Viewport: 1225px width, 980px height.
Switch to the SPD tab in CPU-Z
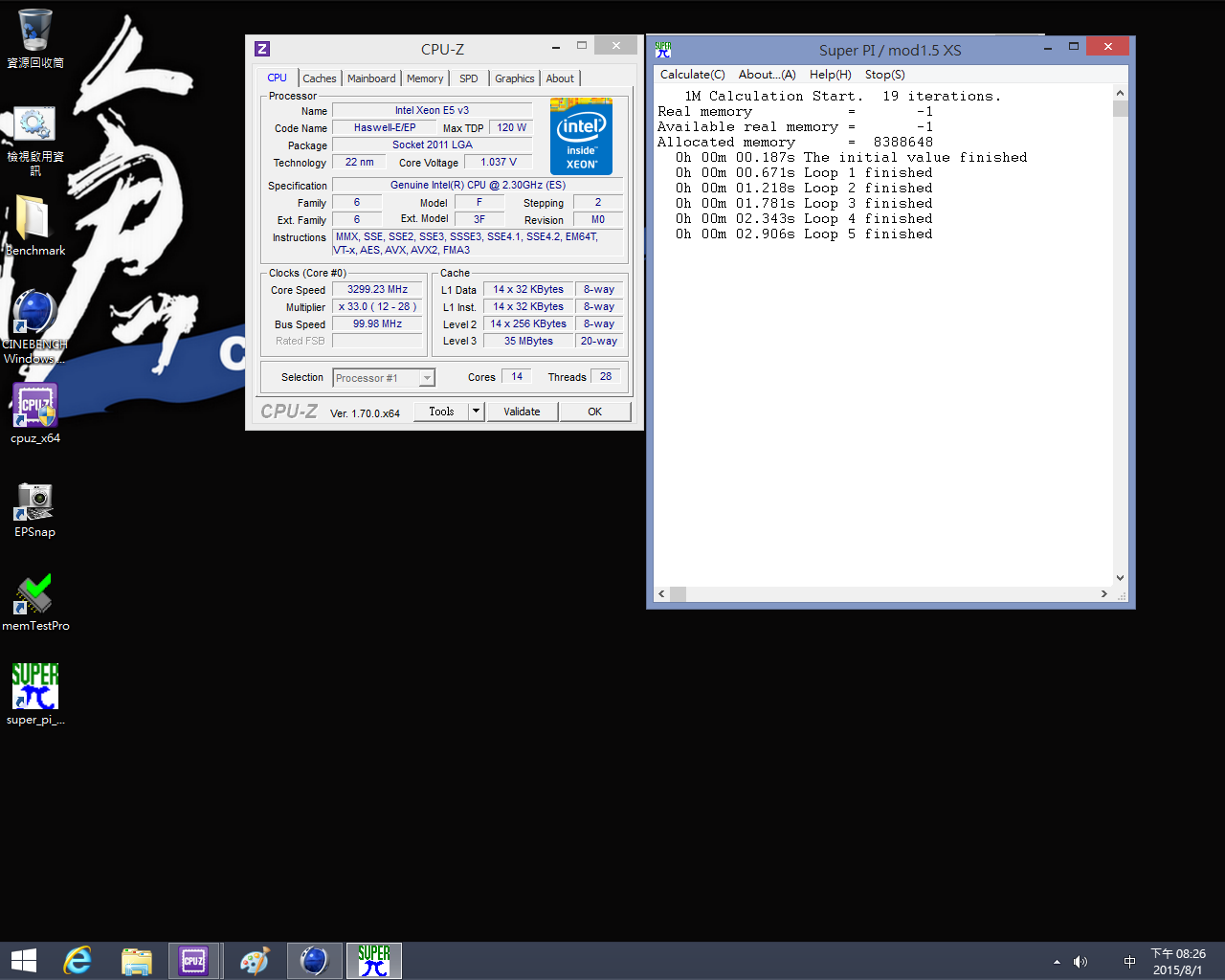point(469,78)
